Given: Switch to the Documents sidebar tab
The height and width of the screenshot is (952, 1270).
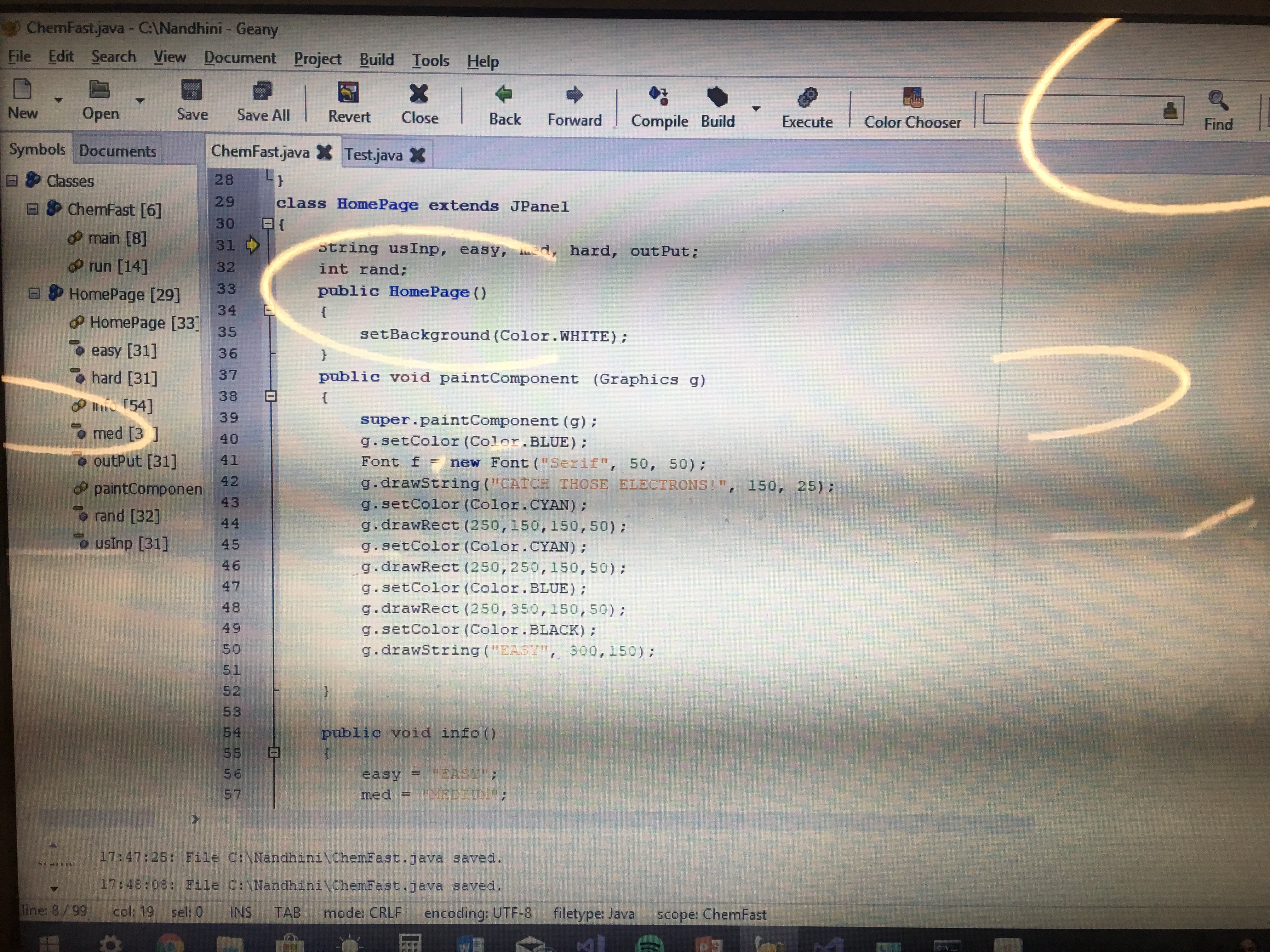Looking at the screenshot, I should [x=118, y=151].
